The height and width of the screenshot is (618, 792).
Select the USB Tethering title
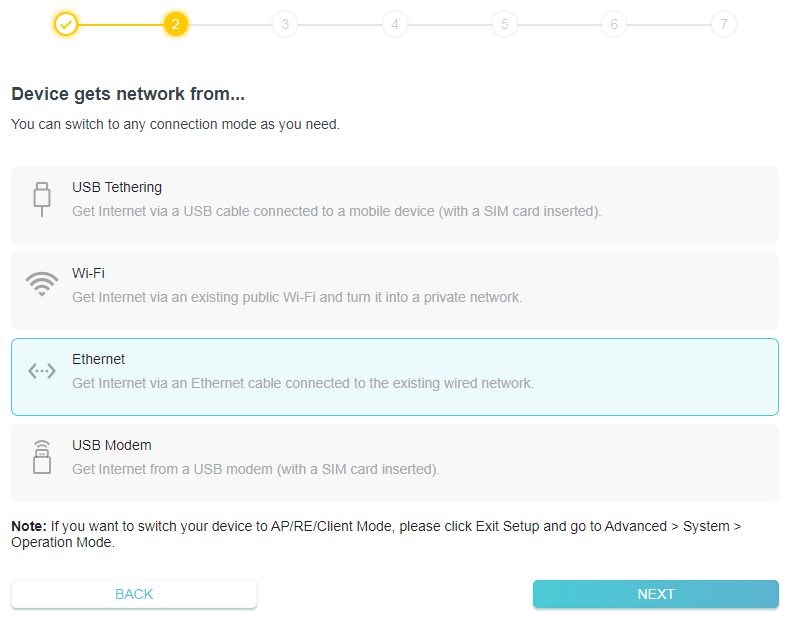click(117, 187)
